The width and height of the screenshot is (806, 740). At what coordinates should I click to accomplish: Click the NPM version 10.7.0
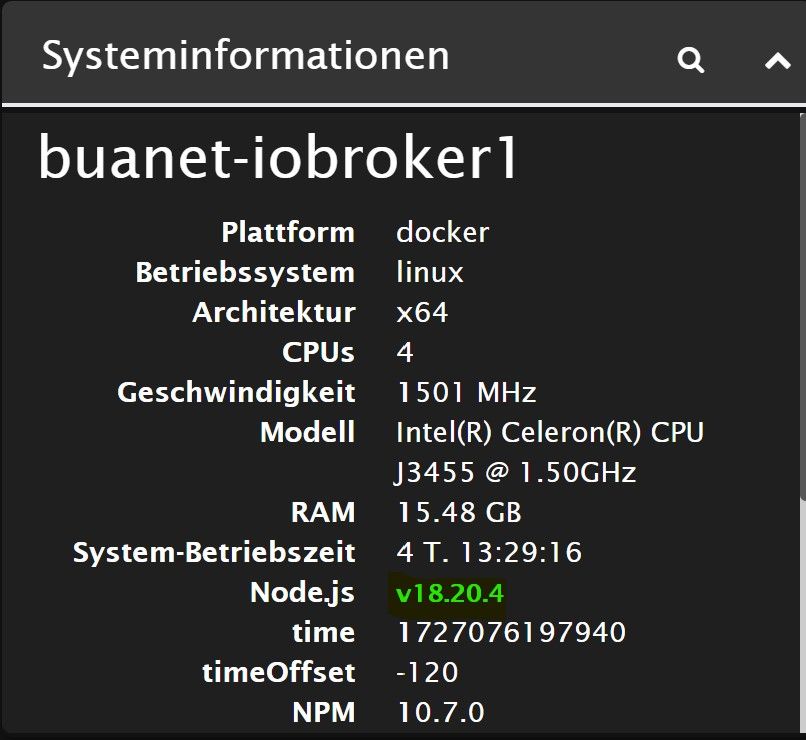[x=440, y=713]
